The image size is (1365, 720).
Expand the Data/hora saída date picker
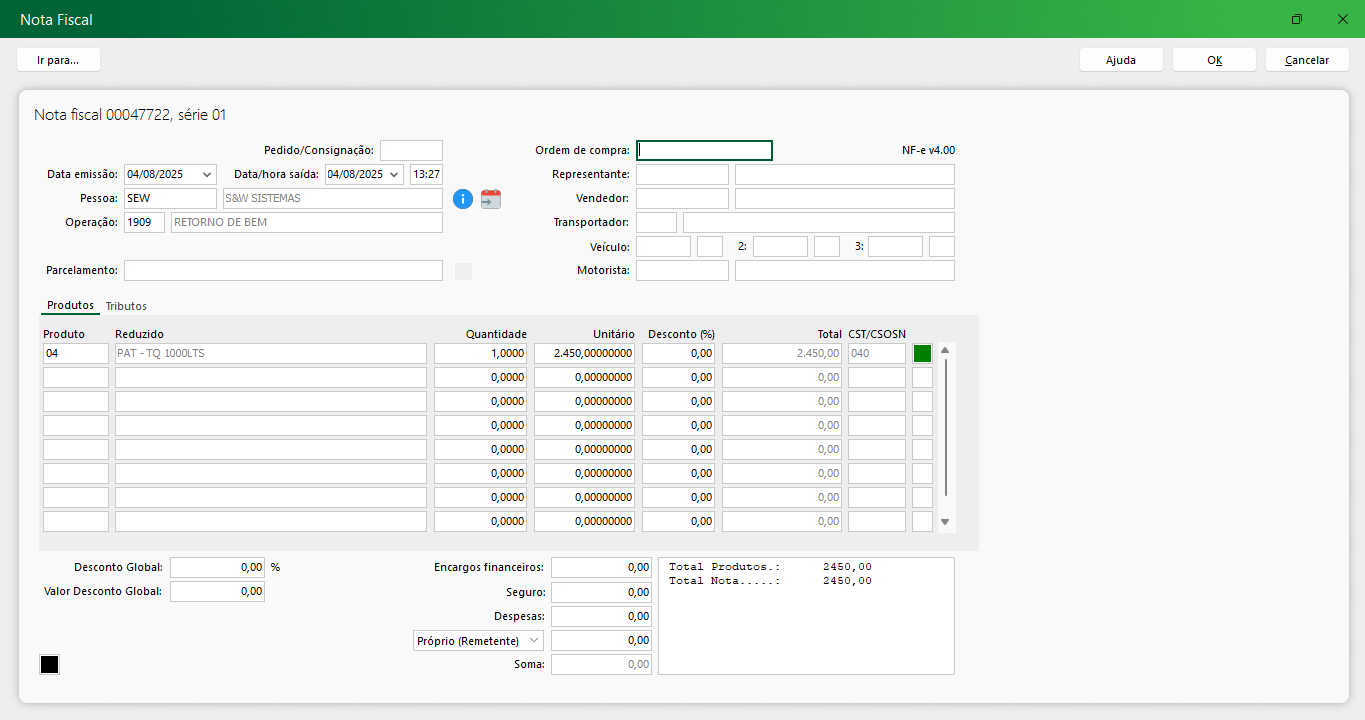394,174
